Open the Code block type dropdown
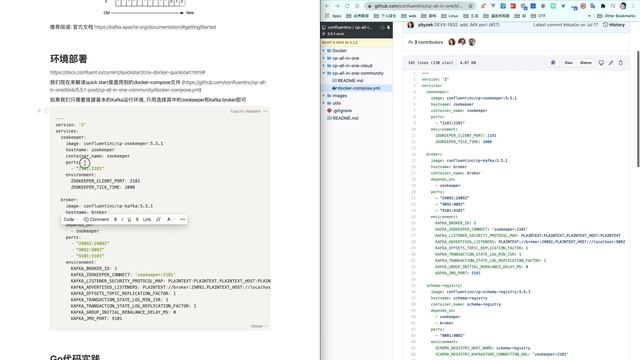 [x=70, y=220]
